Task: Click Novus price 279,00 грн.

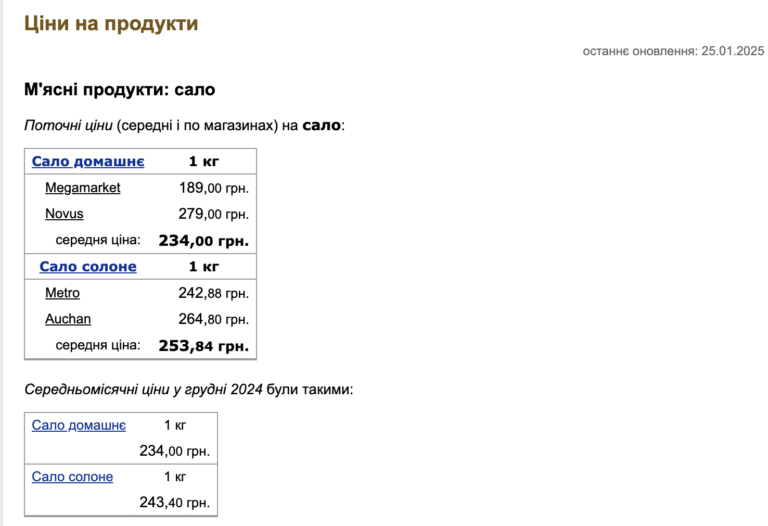Action: coord(214,214)
